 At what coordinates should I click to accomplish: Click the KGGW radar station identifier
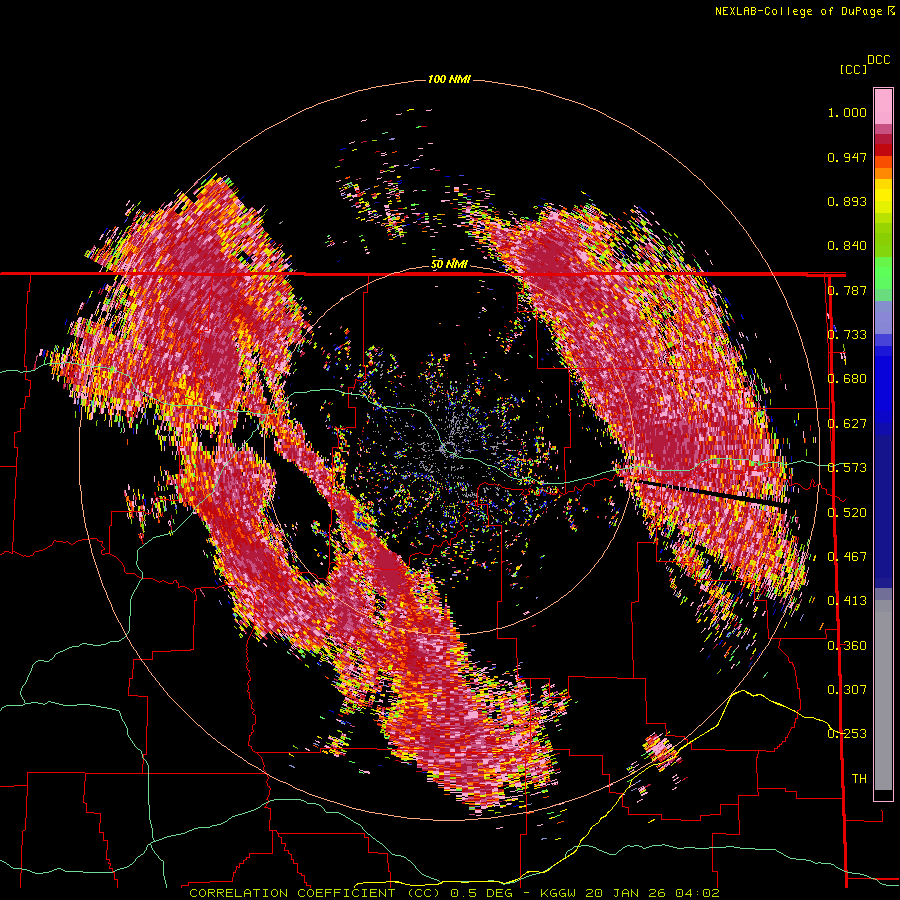pos(558,893)
